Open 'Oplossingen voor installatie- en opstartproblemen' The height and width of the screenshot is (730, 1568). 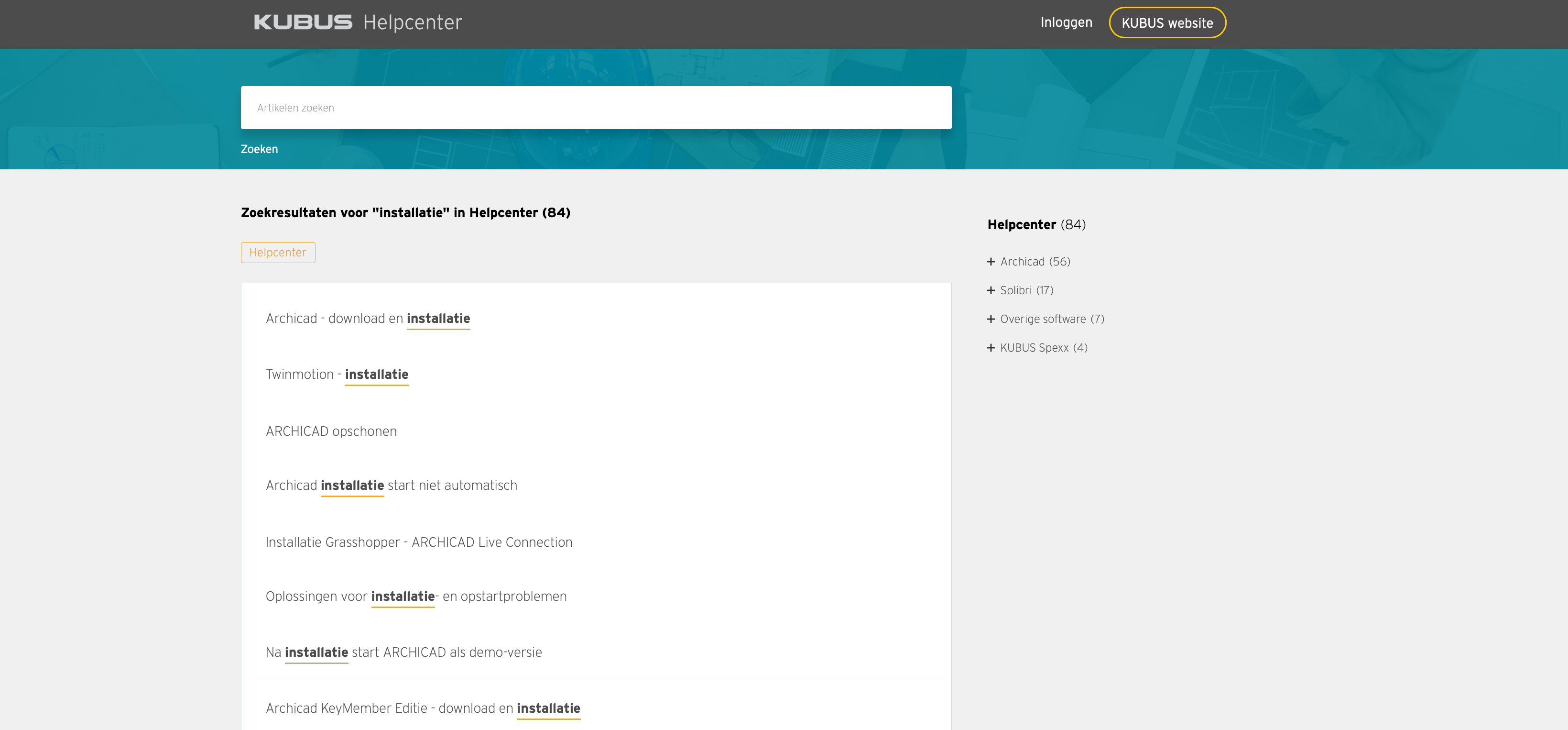[x=416, y=597]
